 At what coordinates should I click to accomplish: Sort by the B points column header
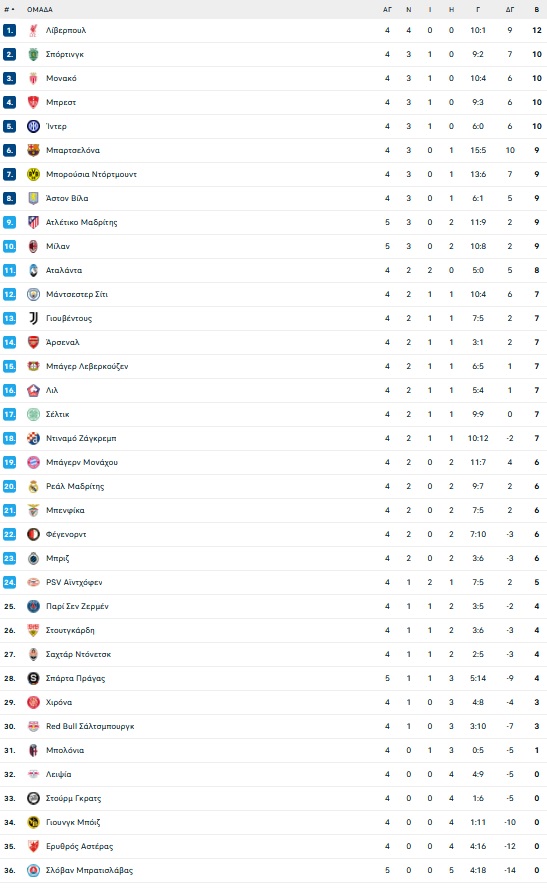[x=537, y=10]
